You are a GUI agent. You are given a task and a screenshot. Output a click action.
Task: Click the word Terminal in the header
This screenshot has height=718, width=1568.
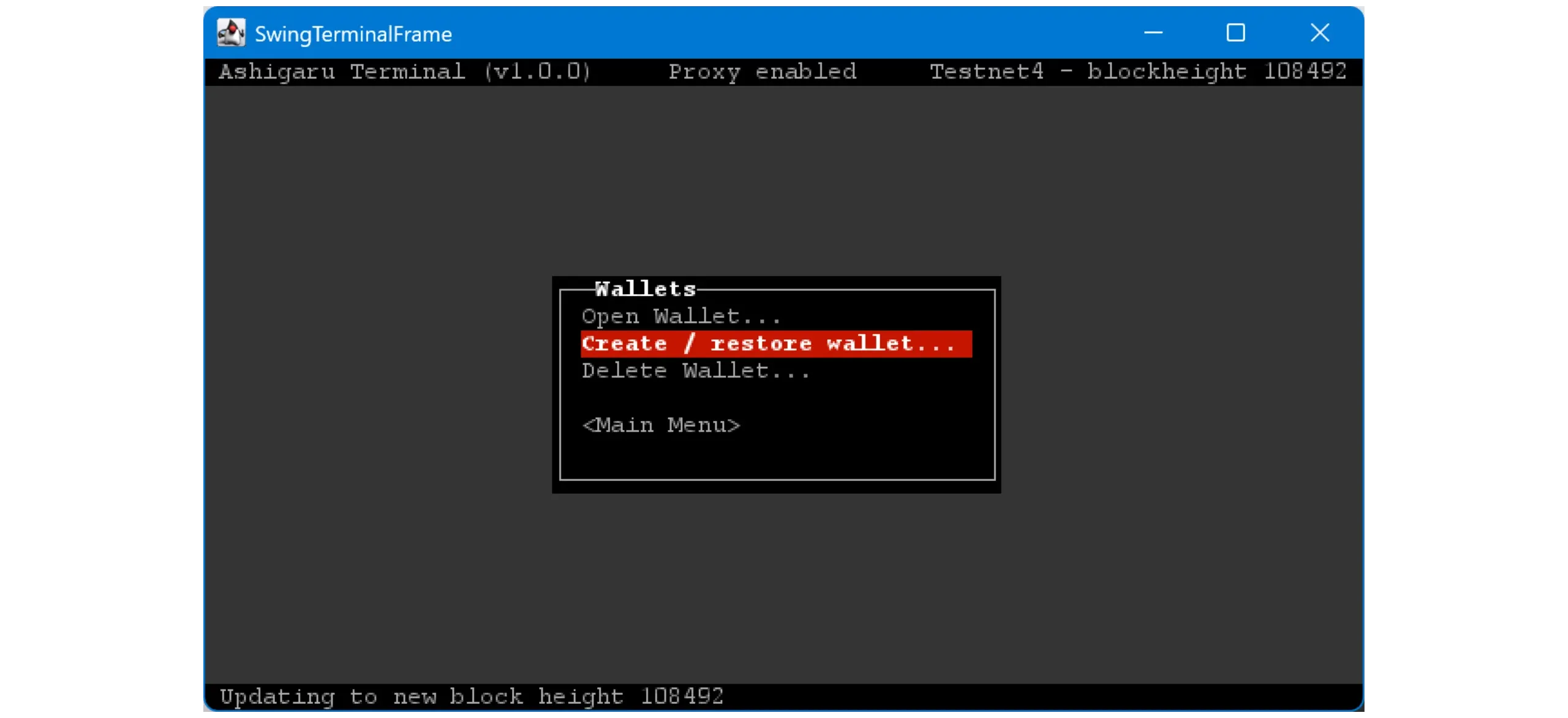pos(407,72)
